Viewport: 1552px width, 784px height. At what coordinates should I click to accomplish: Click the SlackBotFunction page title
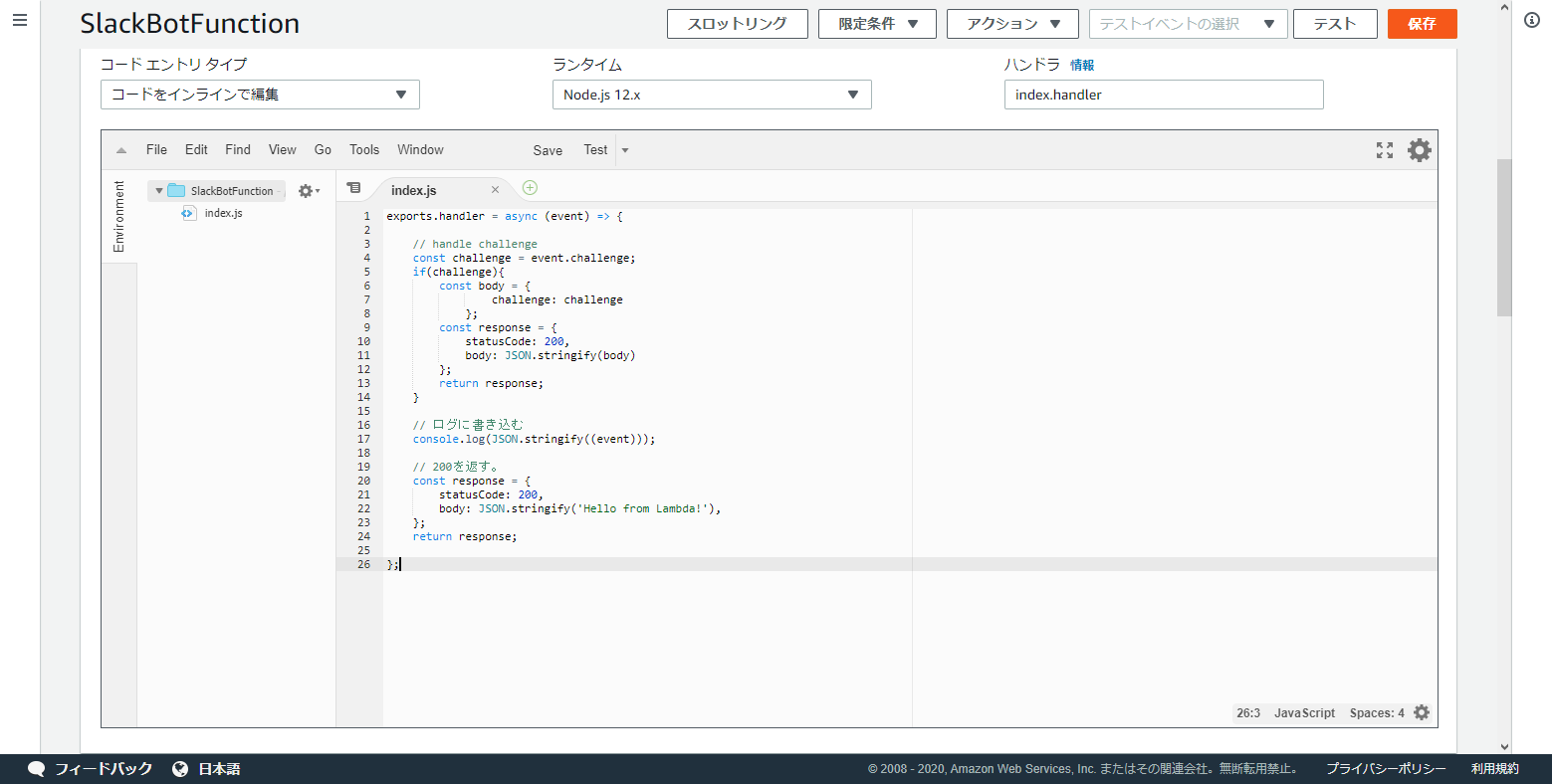click(x=189, y=24)
